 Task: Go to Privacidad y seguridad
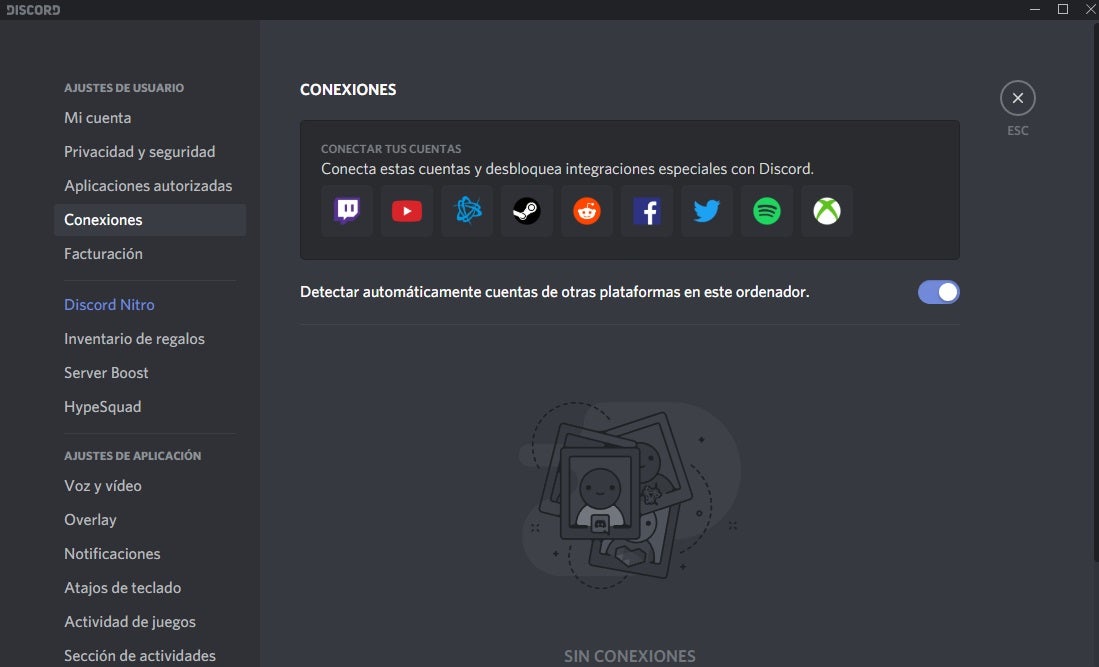tap(140, 152)
